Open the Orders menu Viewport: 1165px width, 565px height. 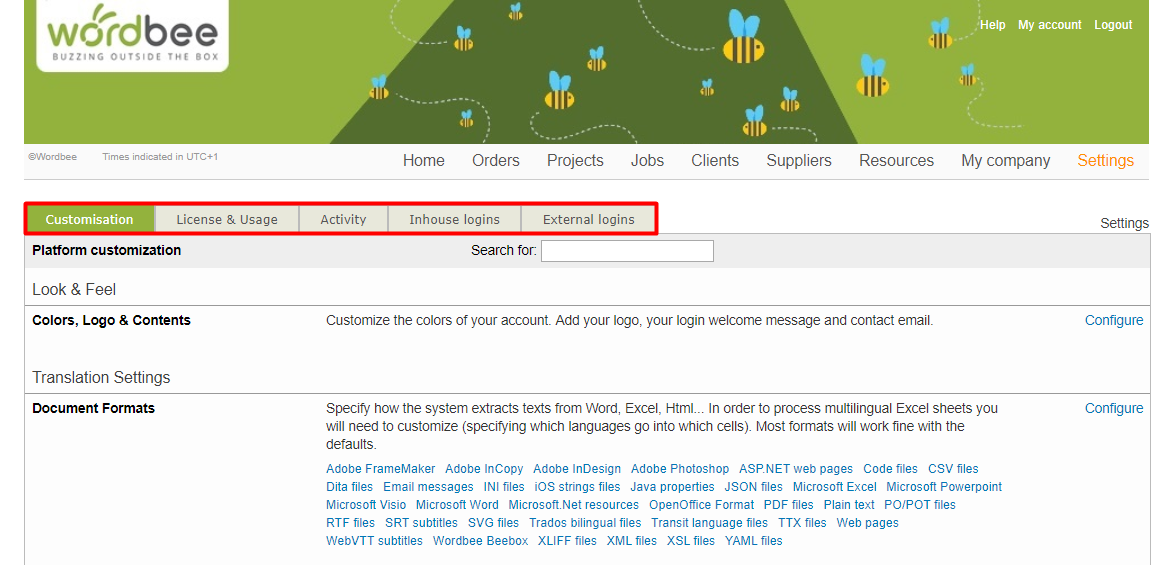pyautogui.click(x=495, y=160)
